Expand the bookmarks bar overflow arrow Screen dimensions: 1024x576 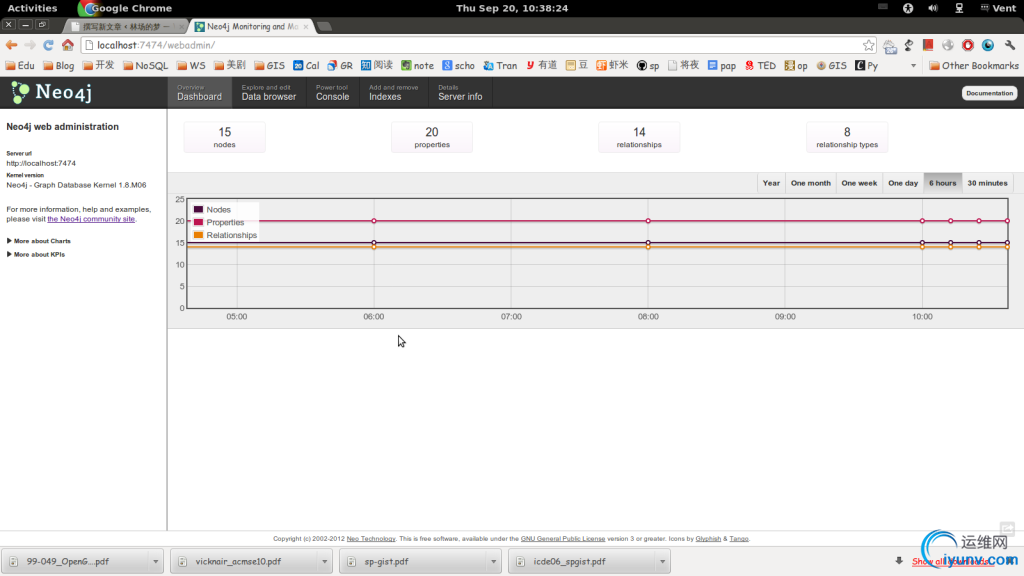(913, 65)
